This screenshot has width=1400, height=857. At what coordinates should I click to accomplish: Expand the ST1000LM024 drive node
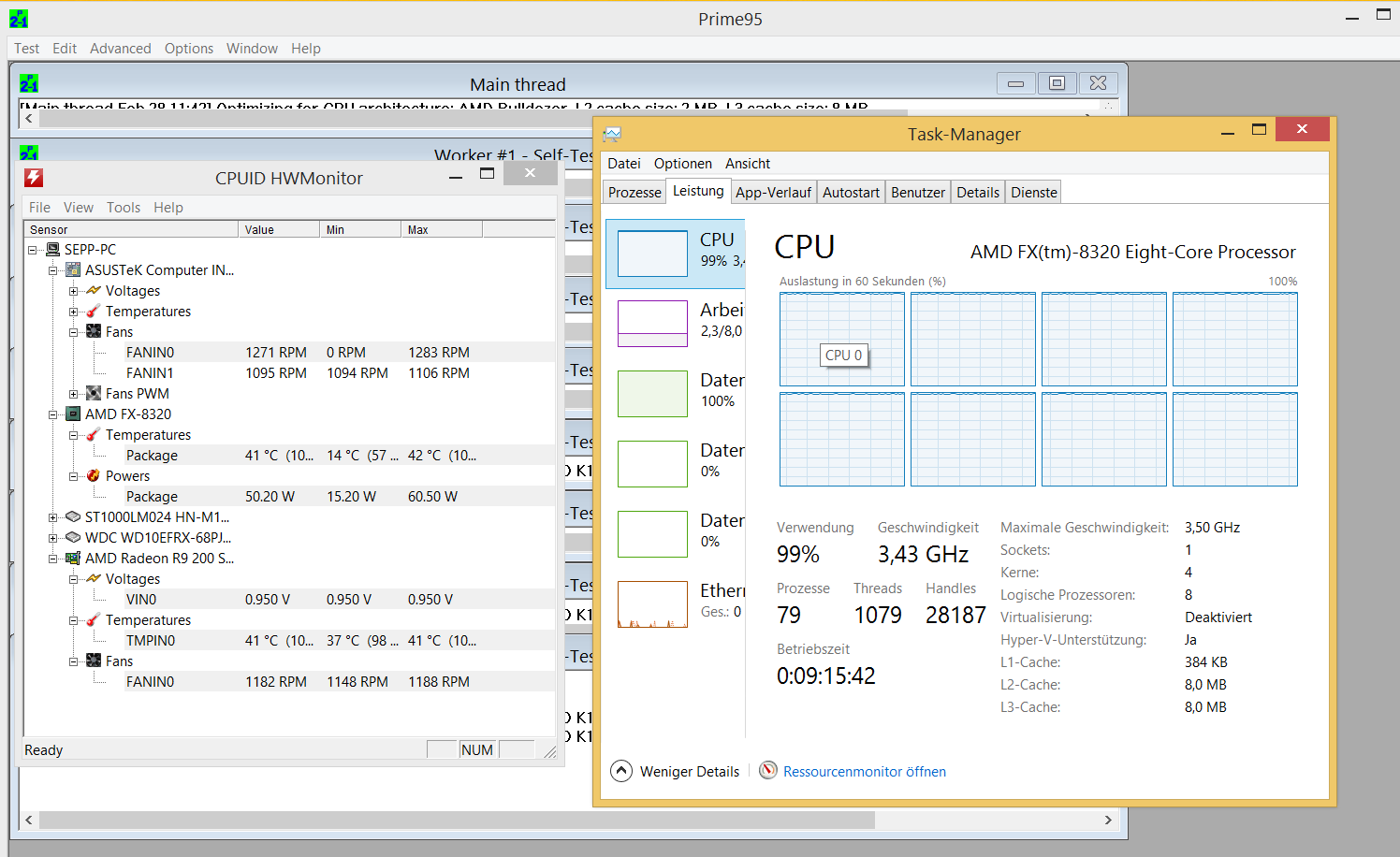point(53,517)
